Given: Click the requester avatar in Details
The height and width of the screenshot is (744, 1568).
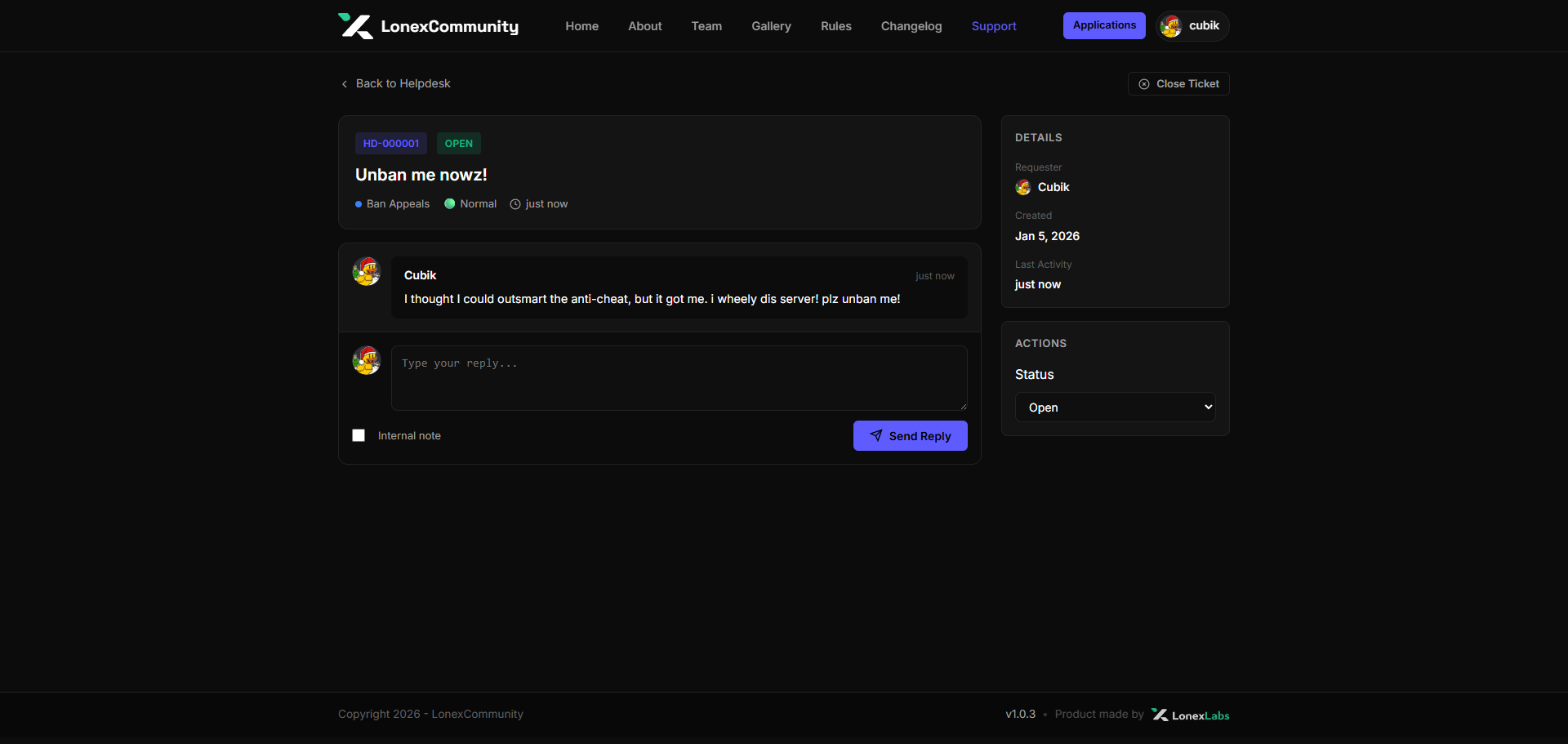Looking at the screenshot, I should [x=1023, y=188].
